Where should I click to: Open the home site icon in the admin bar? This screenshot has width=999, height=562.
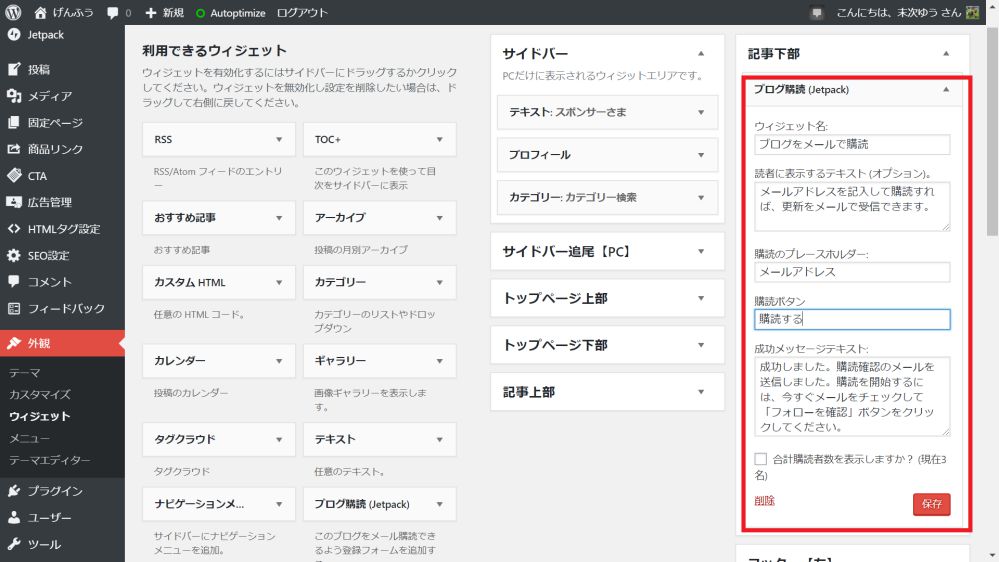(x=40, y=12)
